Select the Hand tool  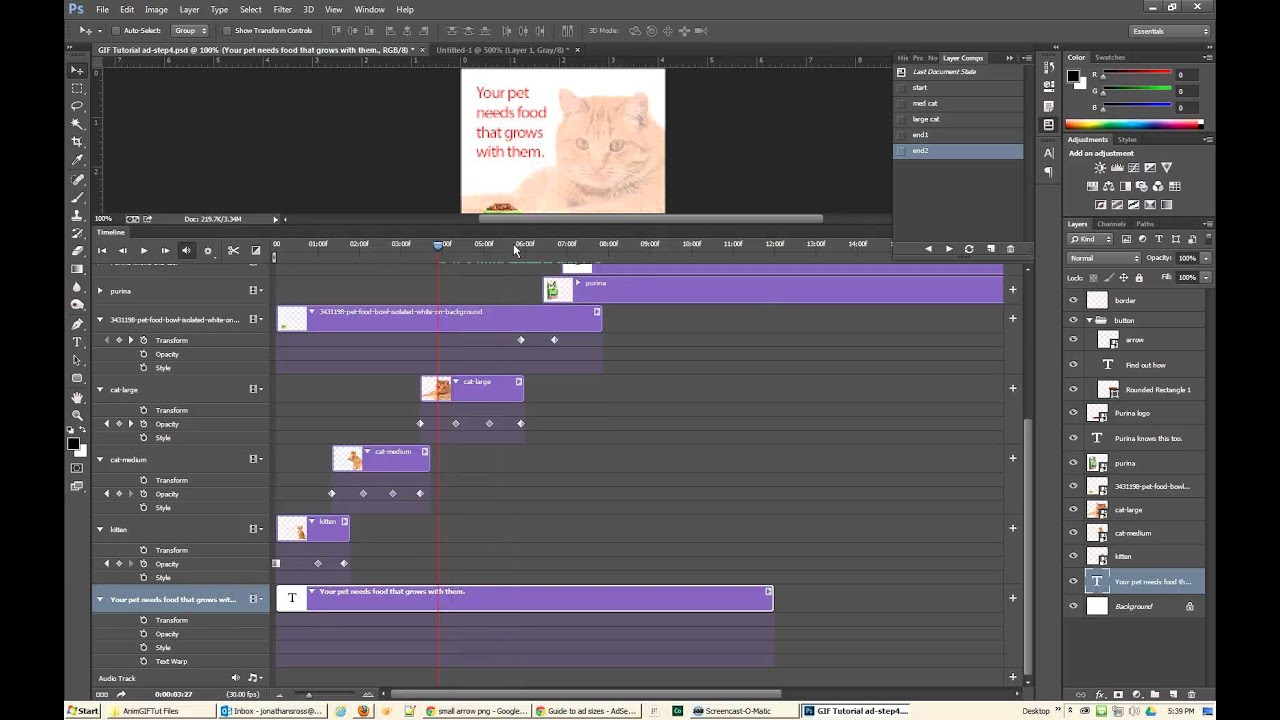[77, 397]
